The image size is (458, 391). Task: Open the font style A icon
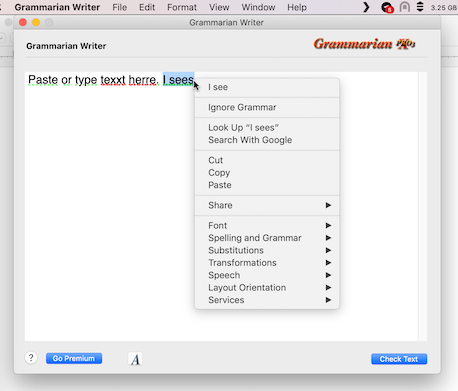(135, 359)
